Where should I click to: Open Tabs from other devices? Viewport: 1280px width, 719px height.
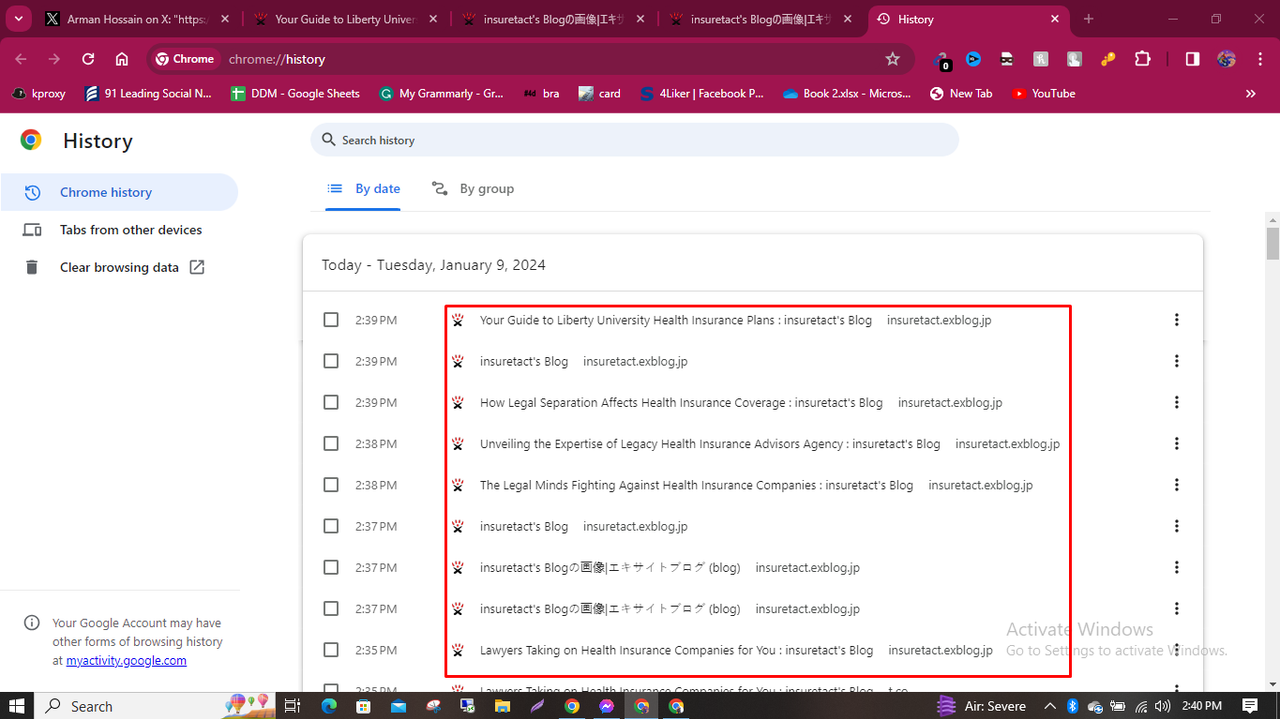(x=119, y=230)
